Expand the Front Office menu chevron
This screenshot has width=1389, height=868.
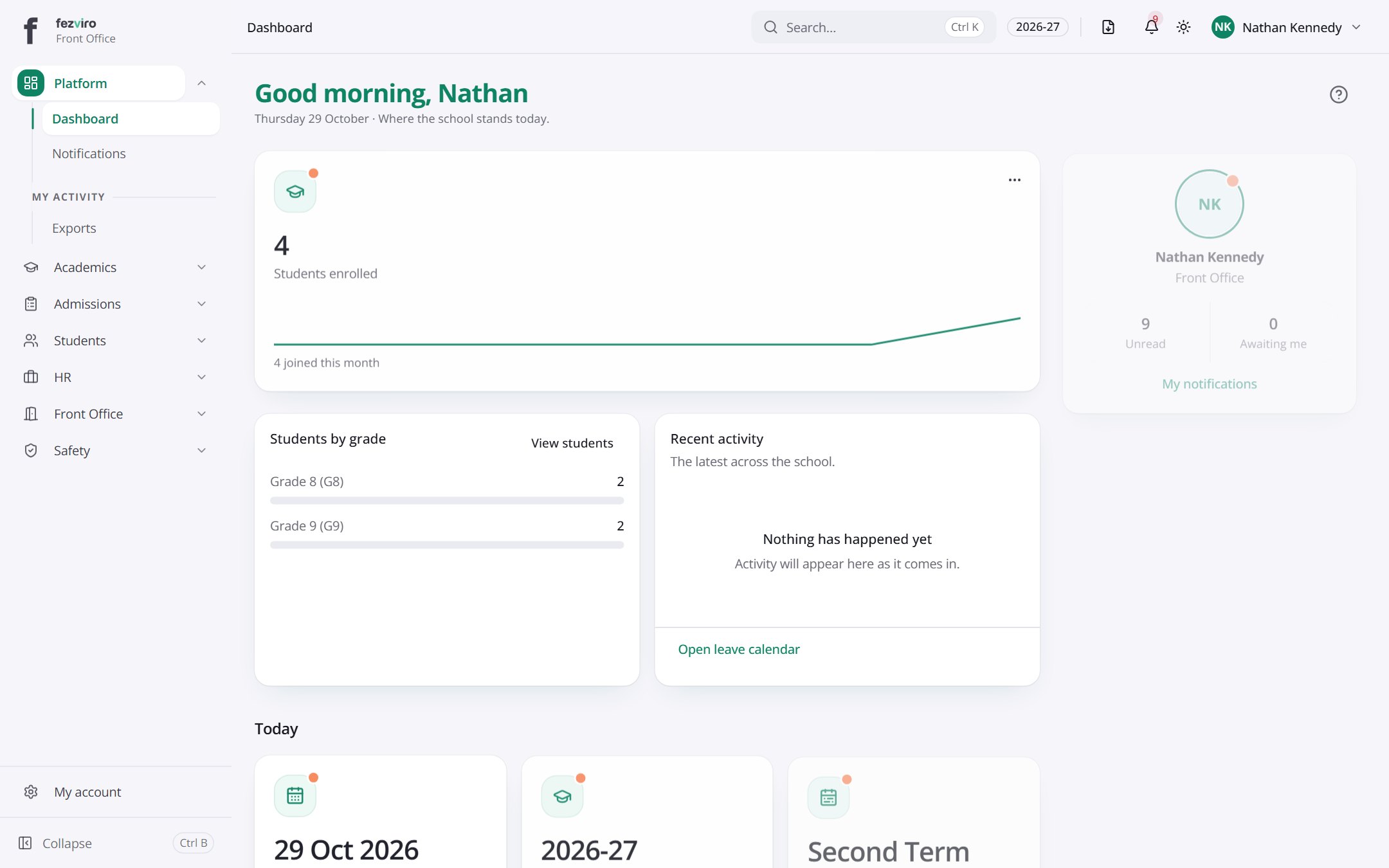201,413
